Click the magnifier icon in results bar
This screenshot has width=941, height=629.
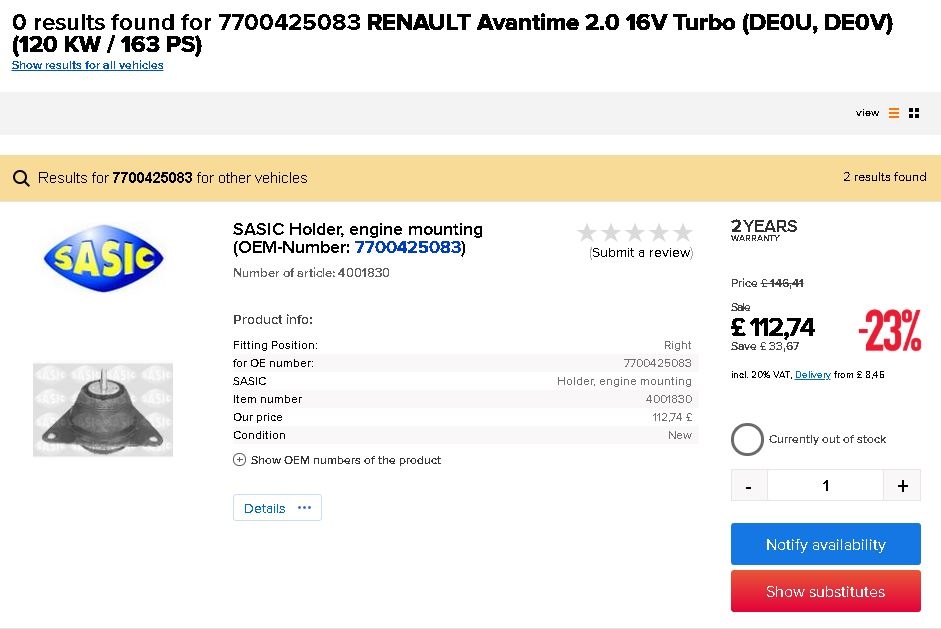click(x=21, y=178)
